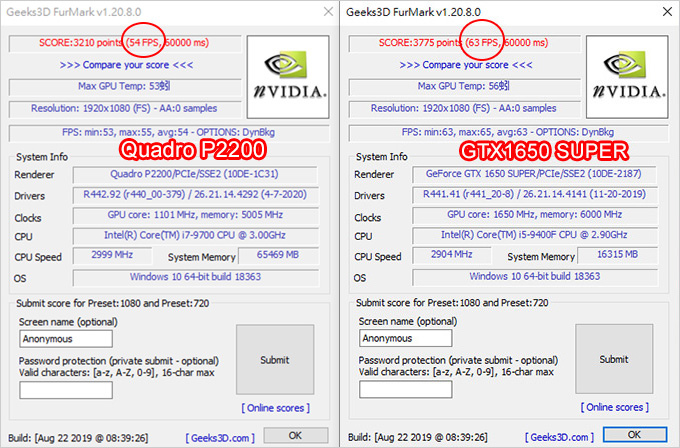Select the SCORE:3775 points text
This screenshot has width=680, height=448.
pos(421,43)
